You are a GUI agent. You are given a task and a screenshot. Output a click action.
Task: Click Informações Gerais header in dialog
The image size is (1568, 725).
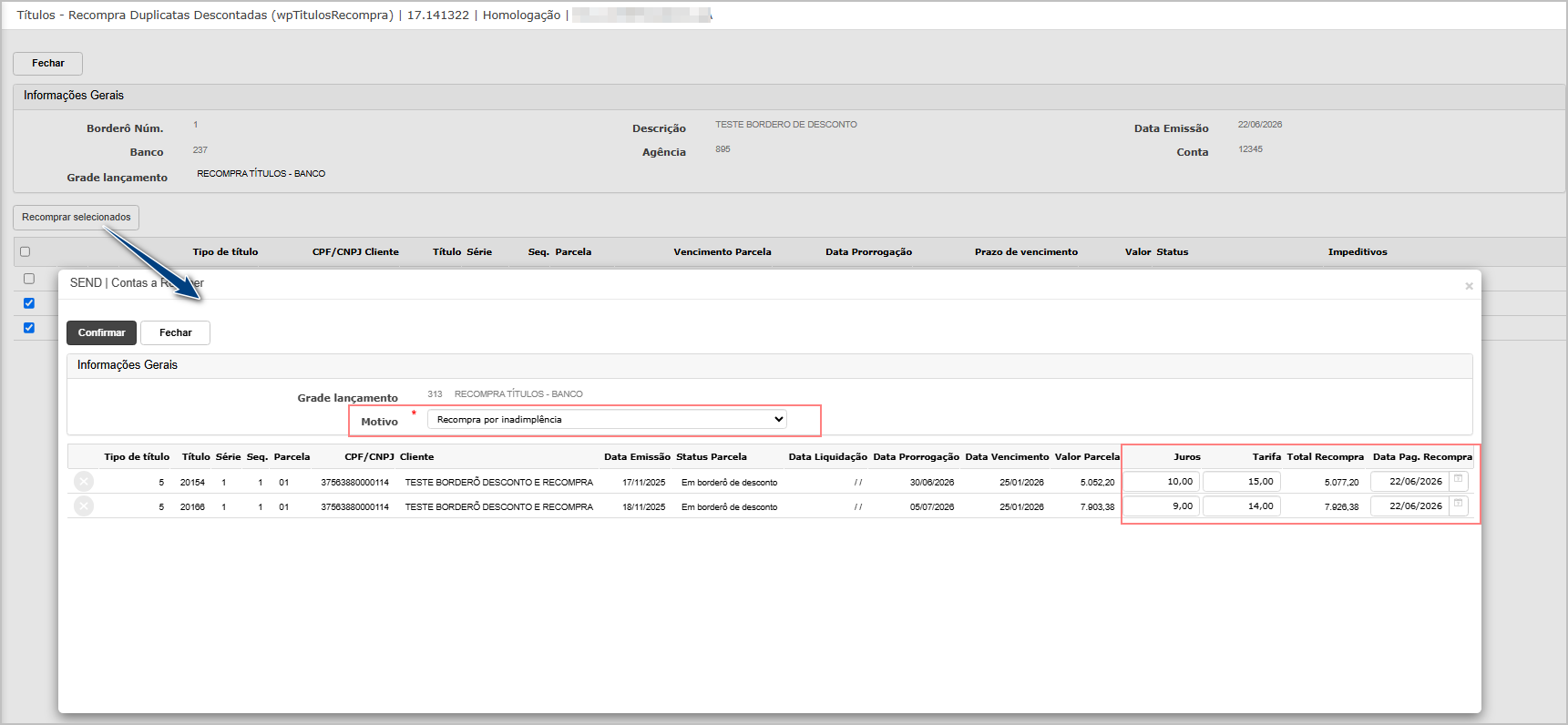tap(128, 365)
